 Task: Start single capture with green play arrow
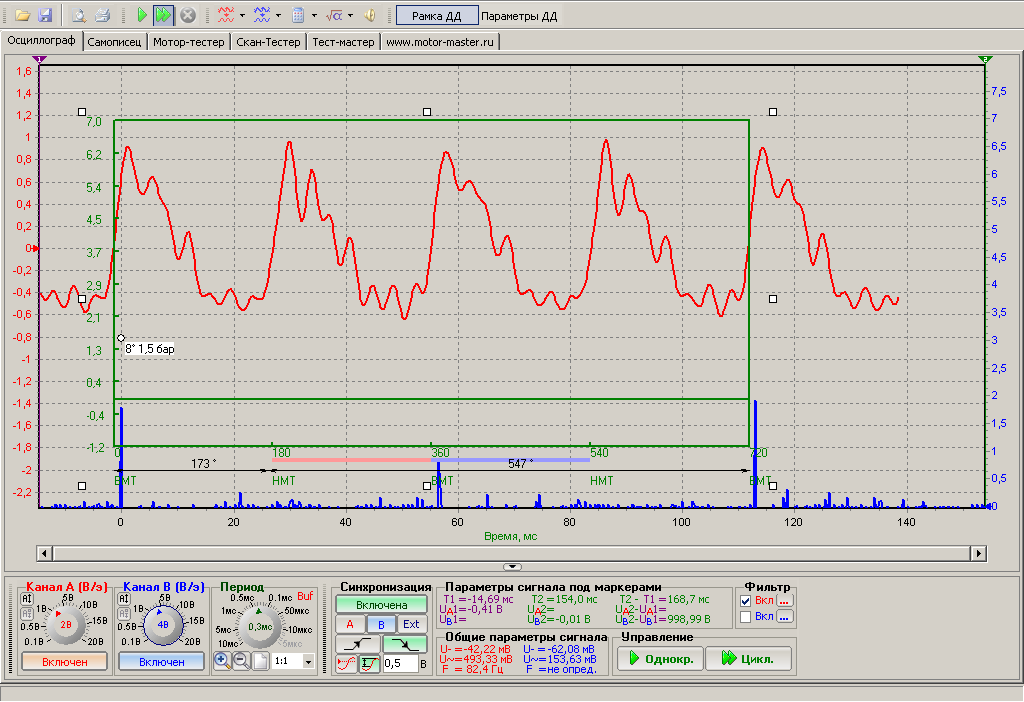[142, 15]
